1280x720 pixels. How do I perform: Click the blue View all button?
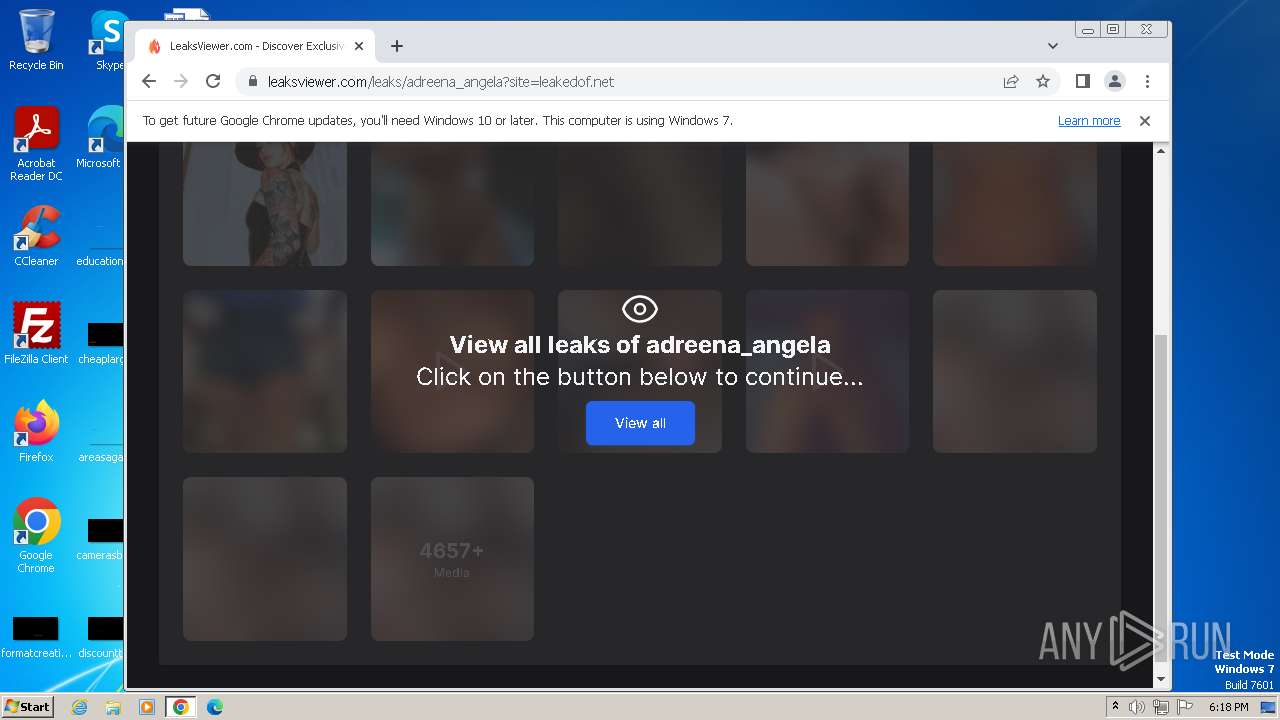(x=640, y=423)
